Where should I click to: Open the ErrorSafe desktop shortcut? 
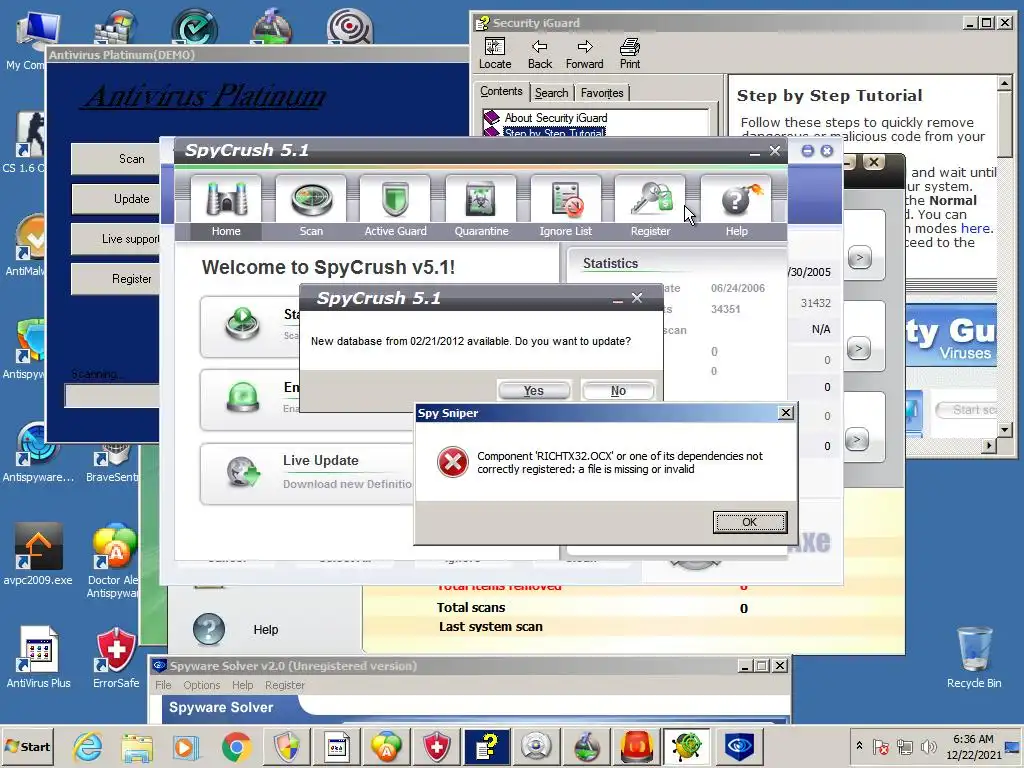116,658
